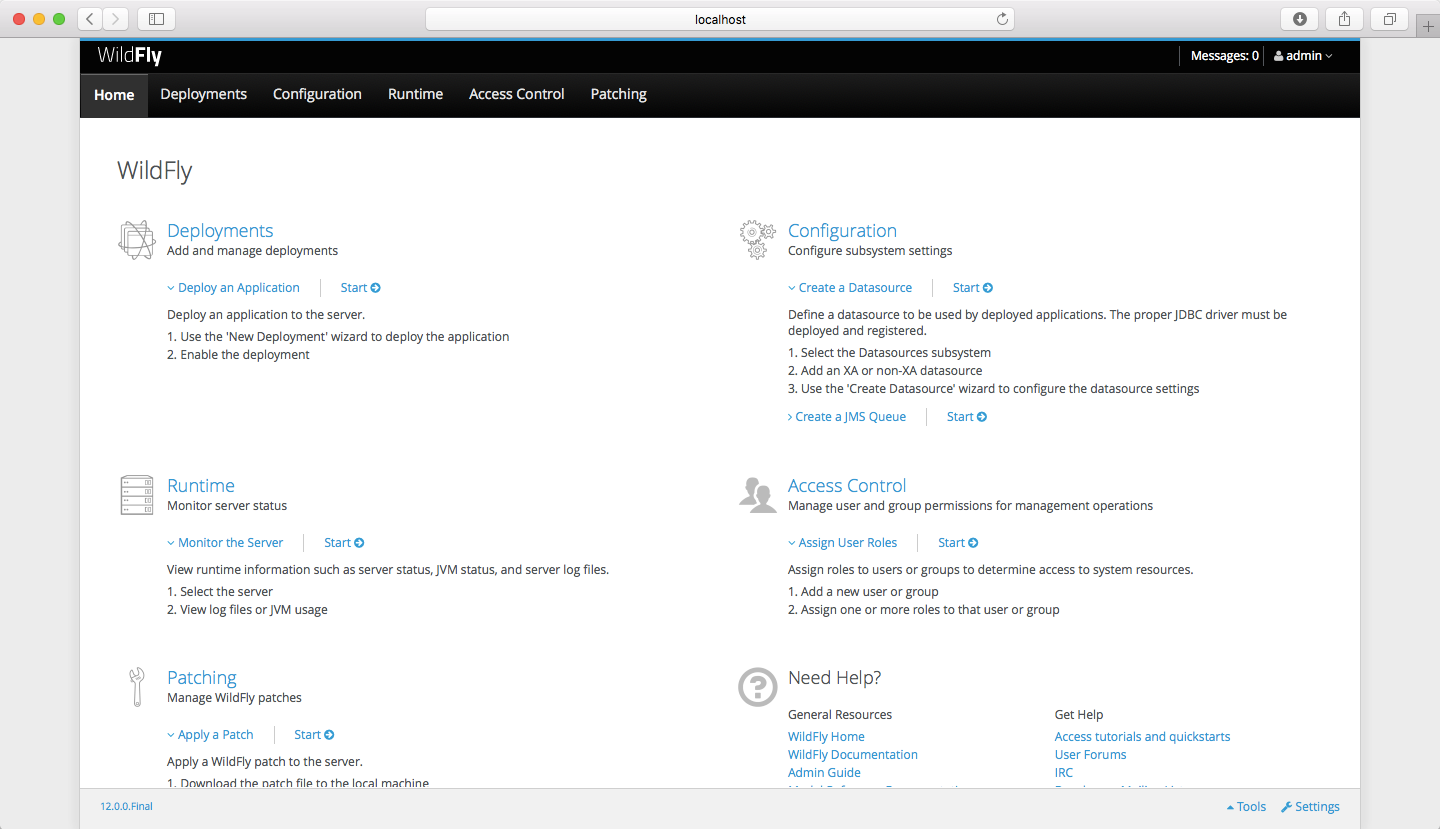Click the localhost address bar
Viewport: 1440px width, 829px height.
(x=720, y=19)
